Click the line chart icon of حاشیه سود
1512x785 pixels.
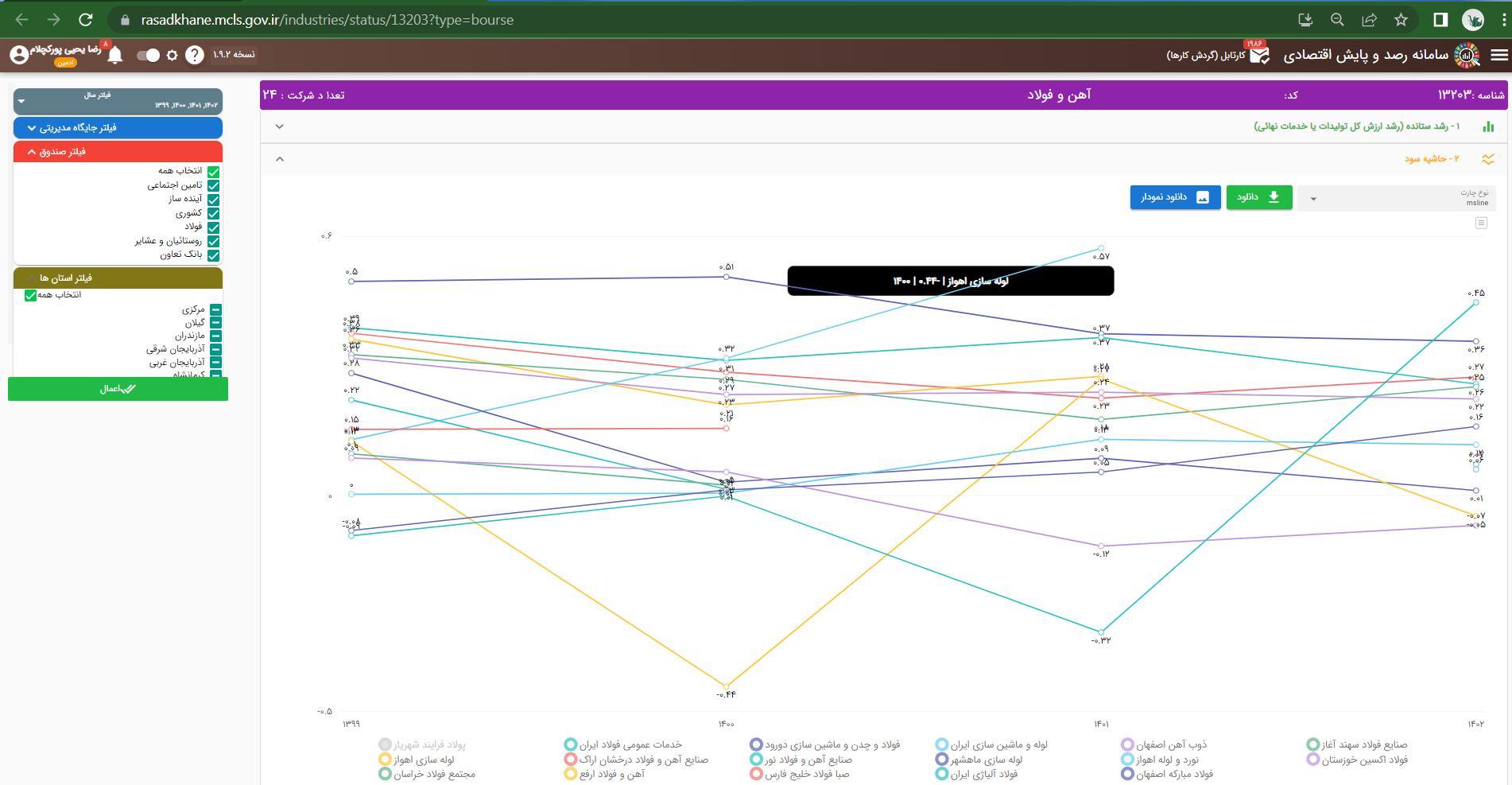(1488, 159)
